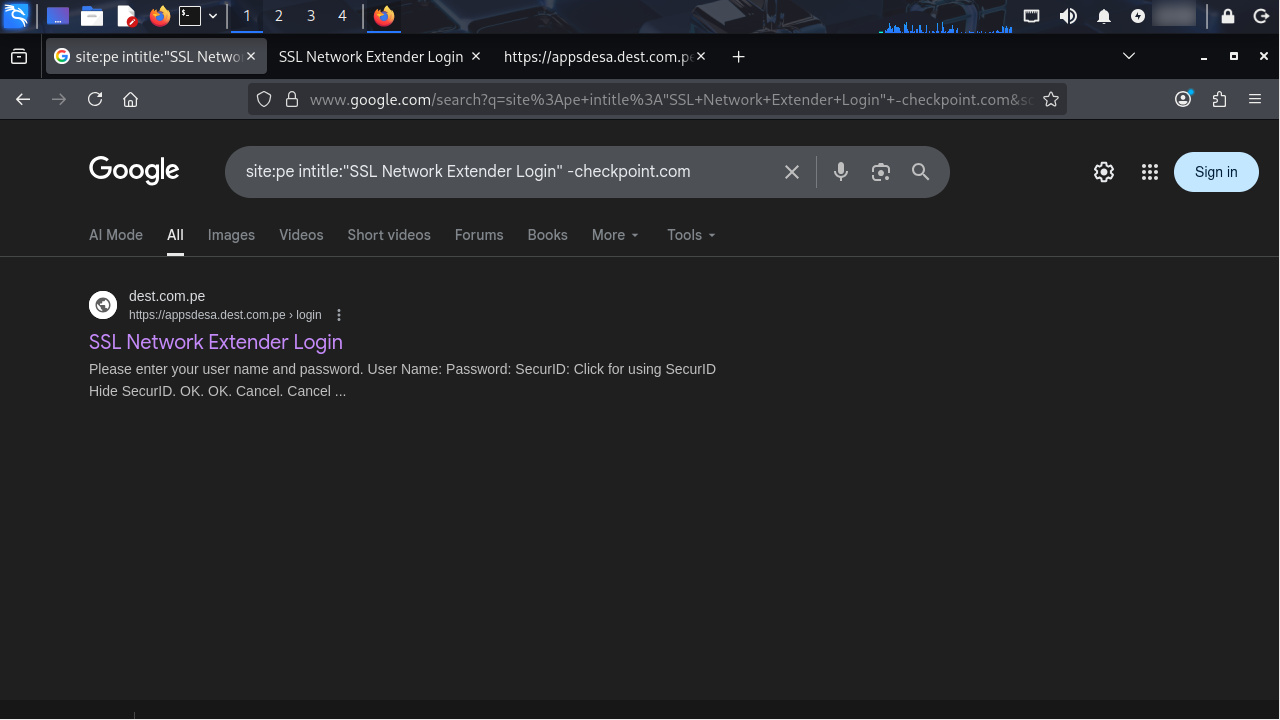This screenshot has height=720, width=1280.
Task: Click the Sign in button
Action: (x=1216, y=172)
